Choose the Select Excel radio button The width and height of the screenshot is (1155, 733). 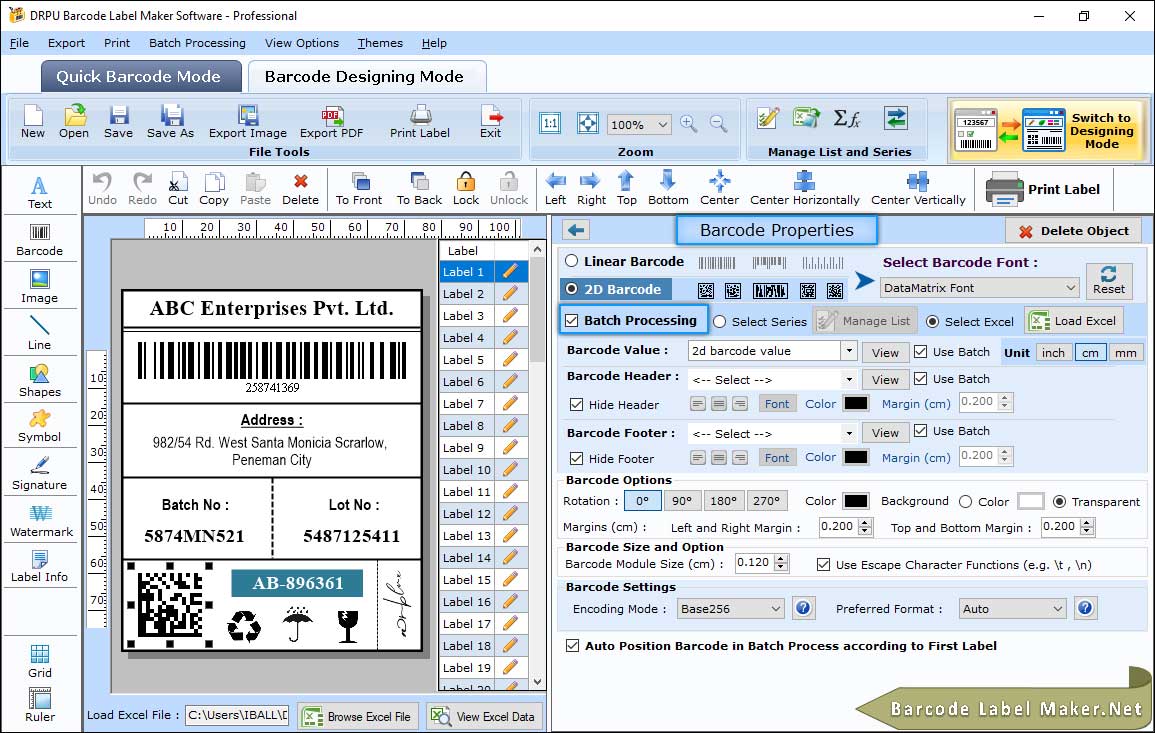(x=933, y=321)
